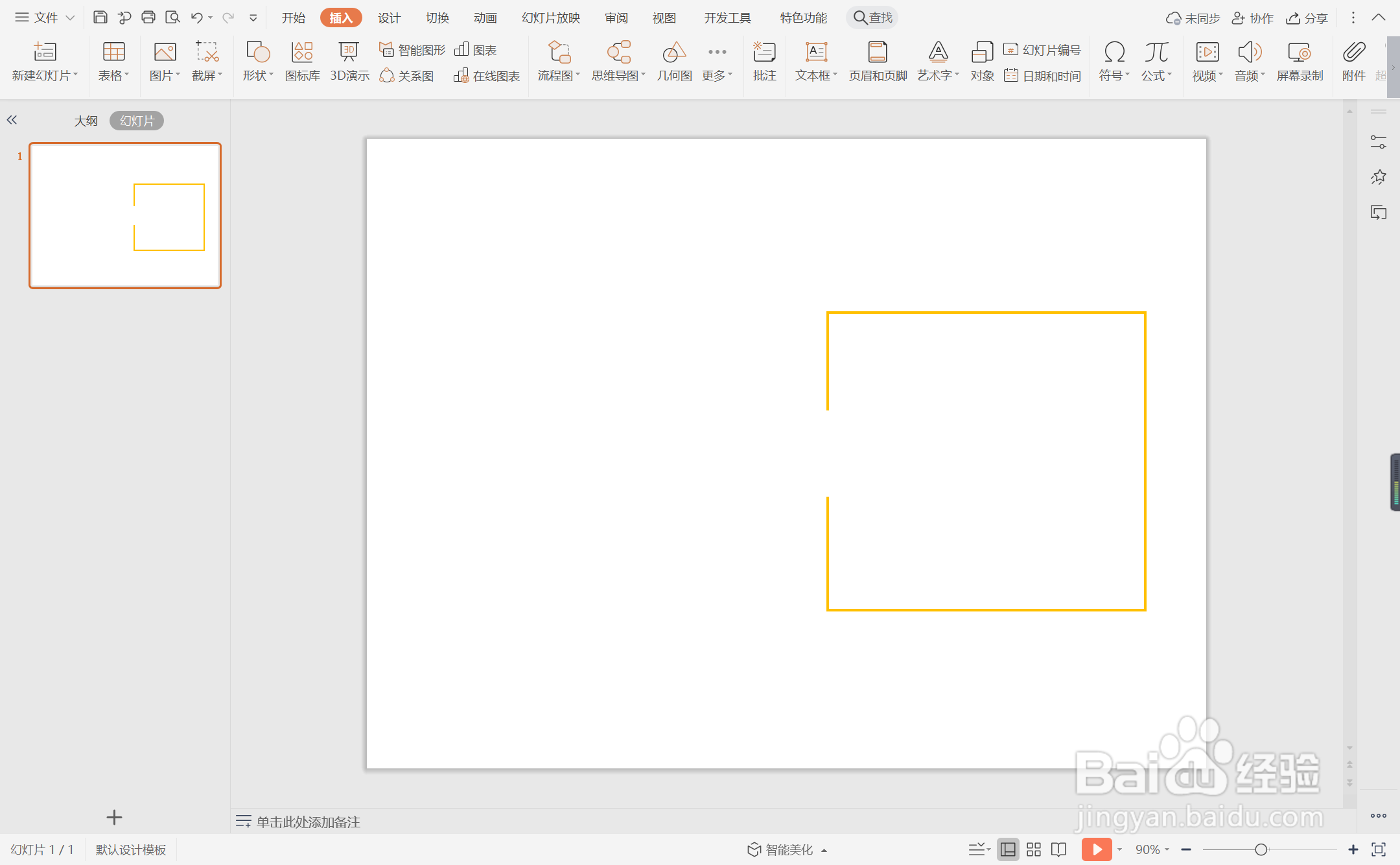Viewport: 1400px width, 865px height.
Task: Switch to 幻灯片 thumbnail view toggle
Action: tap(137, 121)
